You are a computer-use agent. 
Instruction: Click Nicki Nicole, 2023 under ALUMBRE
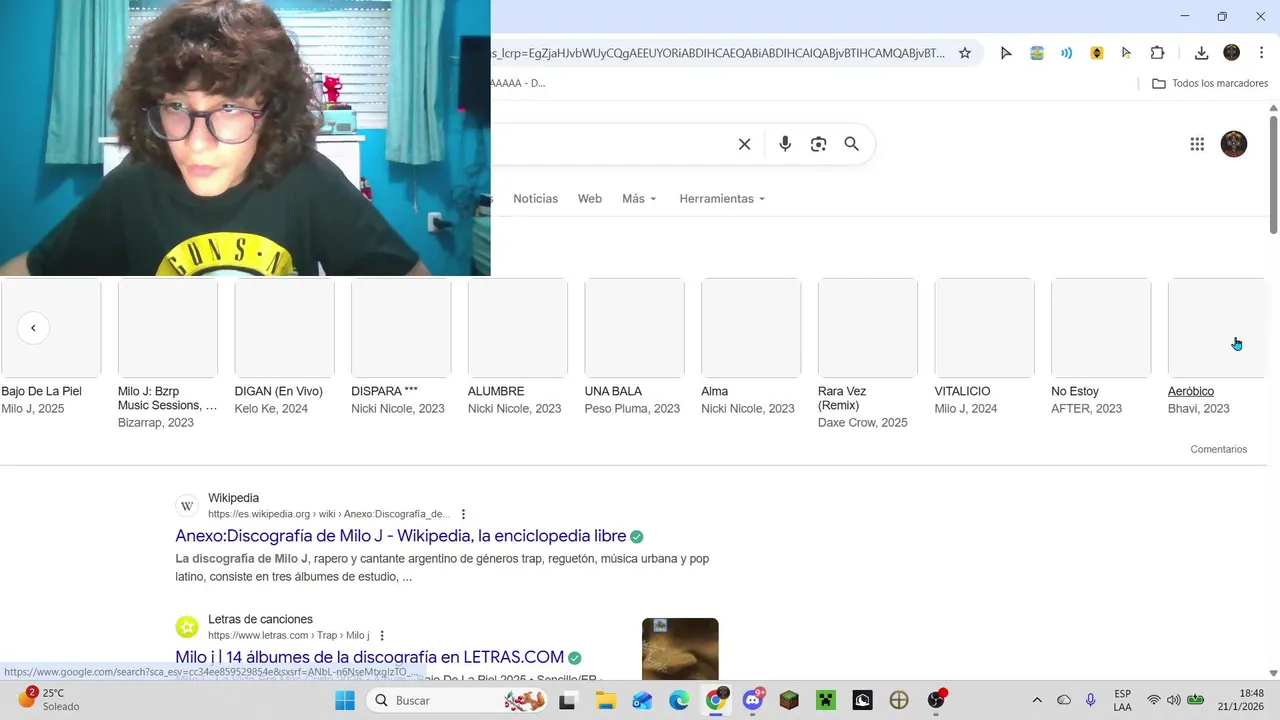[514, 409]
